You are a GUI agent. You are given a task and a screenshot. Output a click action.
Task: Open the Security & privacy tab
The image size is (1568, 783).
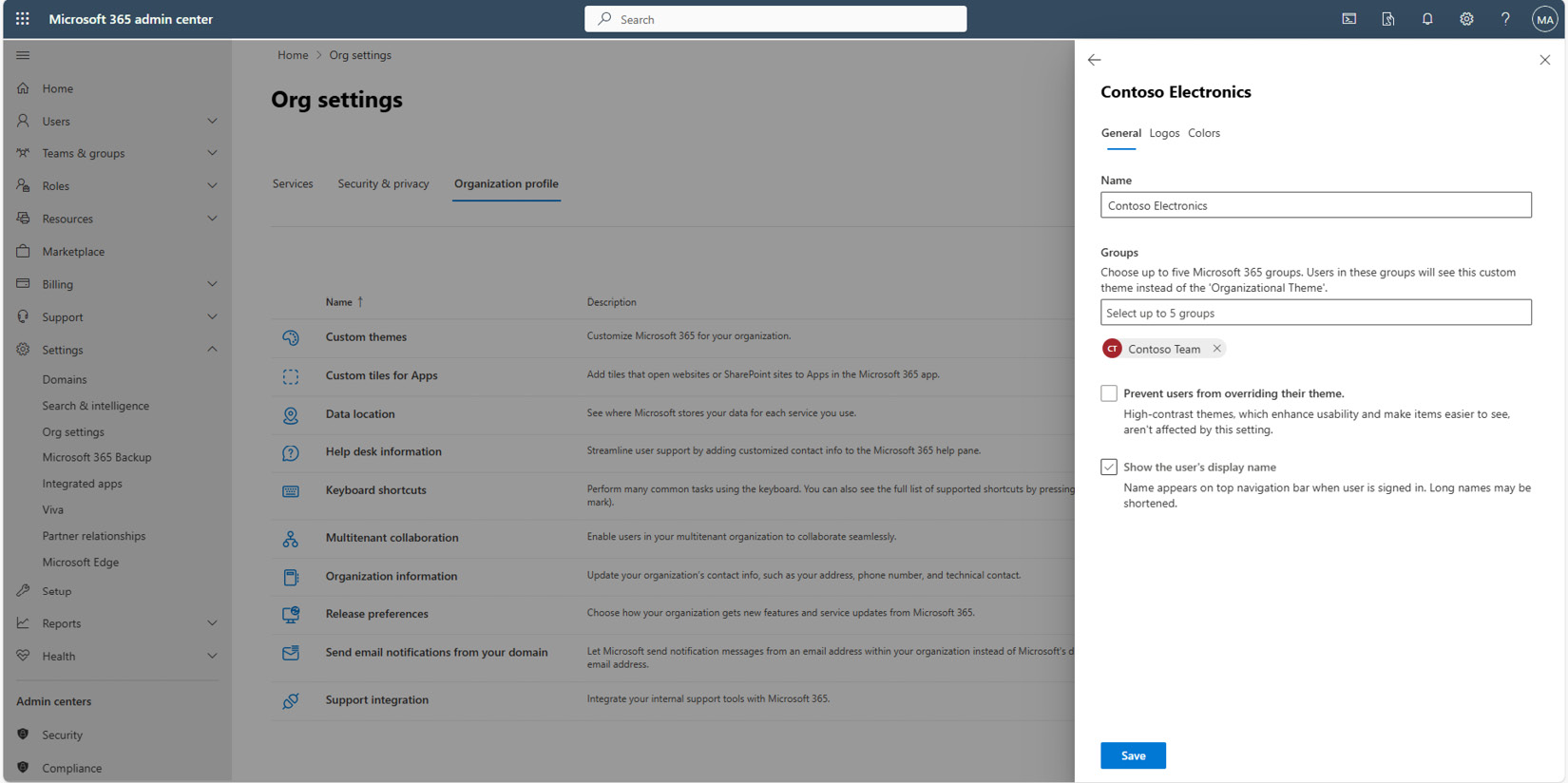point(383,183)
